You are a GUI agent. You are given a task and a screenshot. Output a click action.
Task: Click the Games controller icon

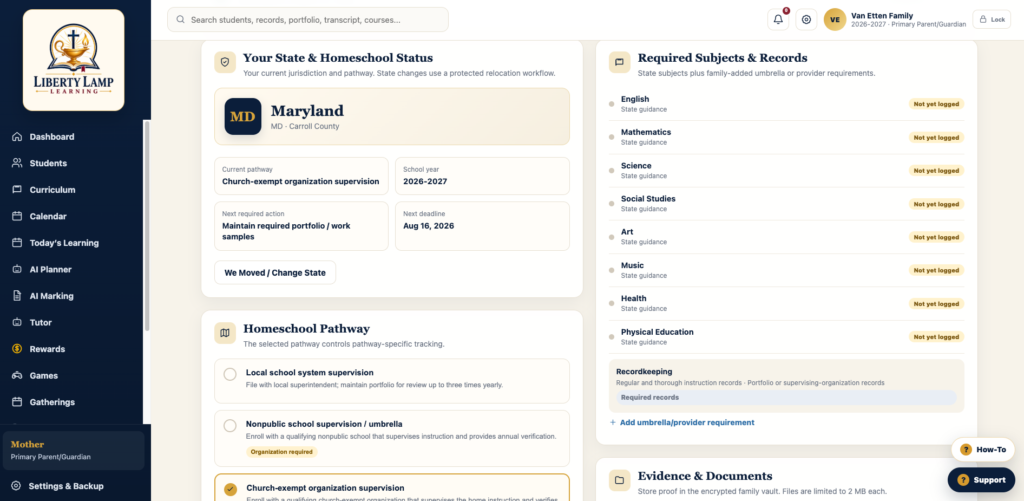[x=17, y=376]
